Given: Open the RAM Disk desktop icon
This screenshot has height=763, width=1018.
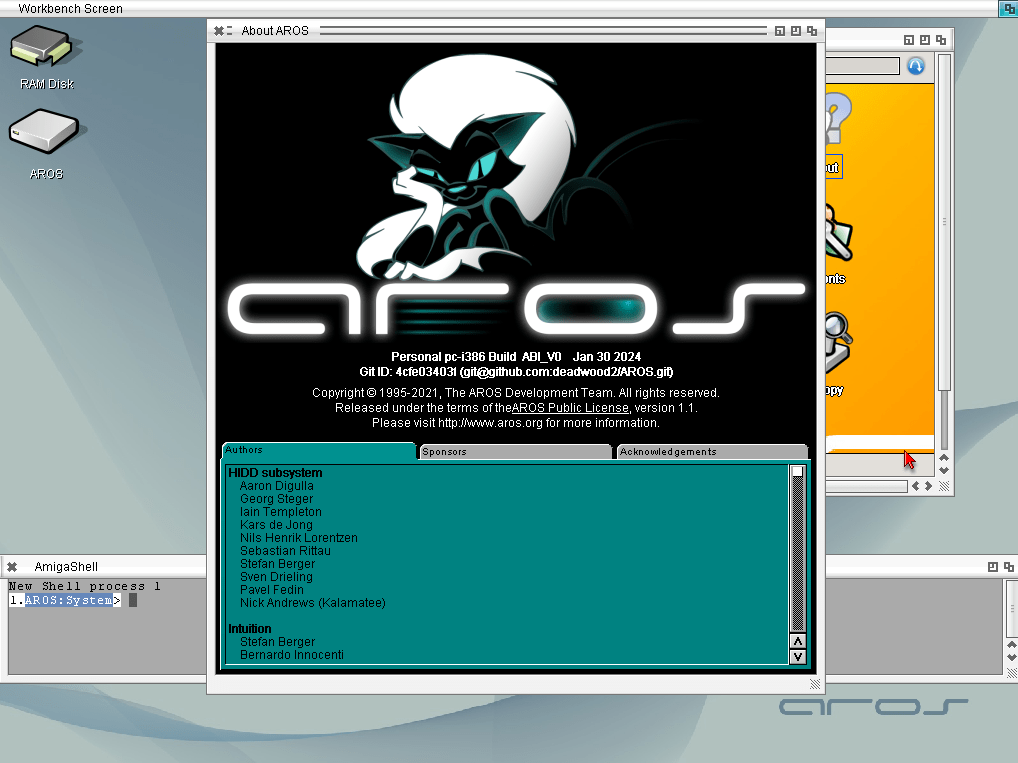Looking at the screenshot, I should pyautogui.click(x=46, y=57).
